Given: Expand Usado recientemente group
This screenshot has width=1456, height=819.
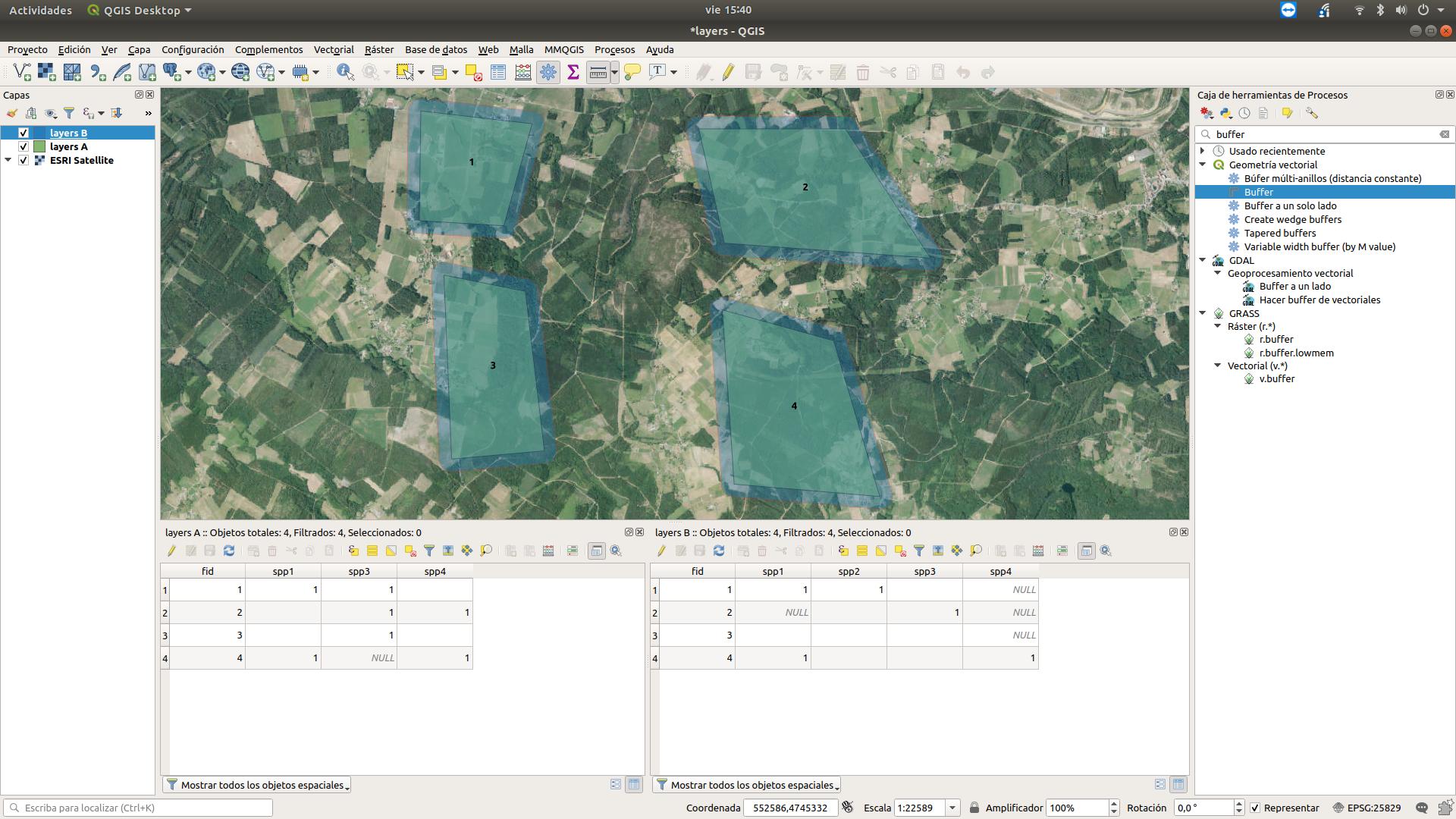Looking at the screenshot, I should 1203,151.
